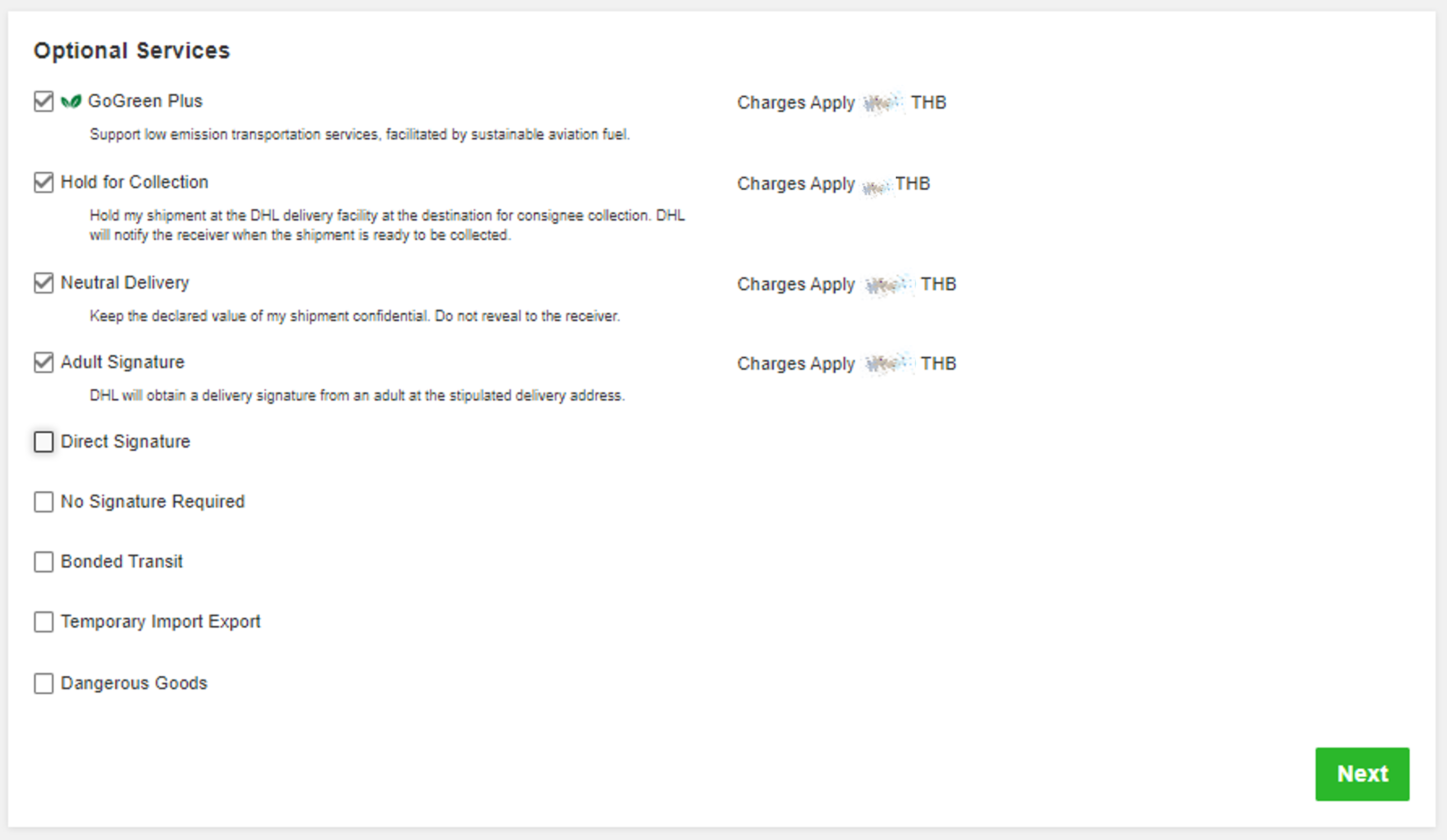This screenshot has width=1447, height=840.
Task: Uncheck the GoGreen Plus checkbox
Action: click(43, 101)
